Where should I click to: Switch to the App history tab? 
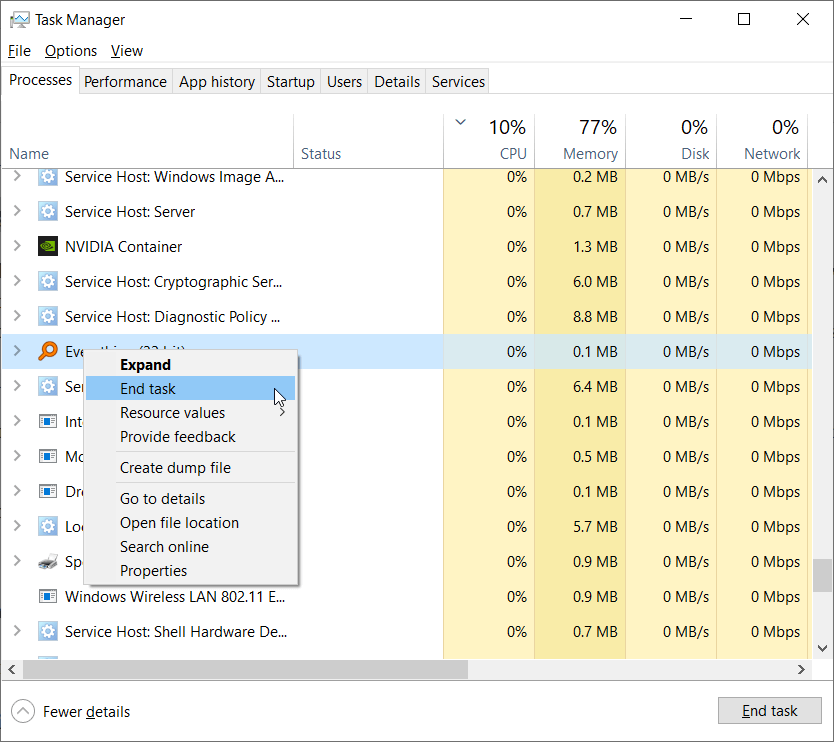pyautogui.click(x=216, y=81)
